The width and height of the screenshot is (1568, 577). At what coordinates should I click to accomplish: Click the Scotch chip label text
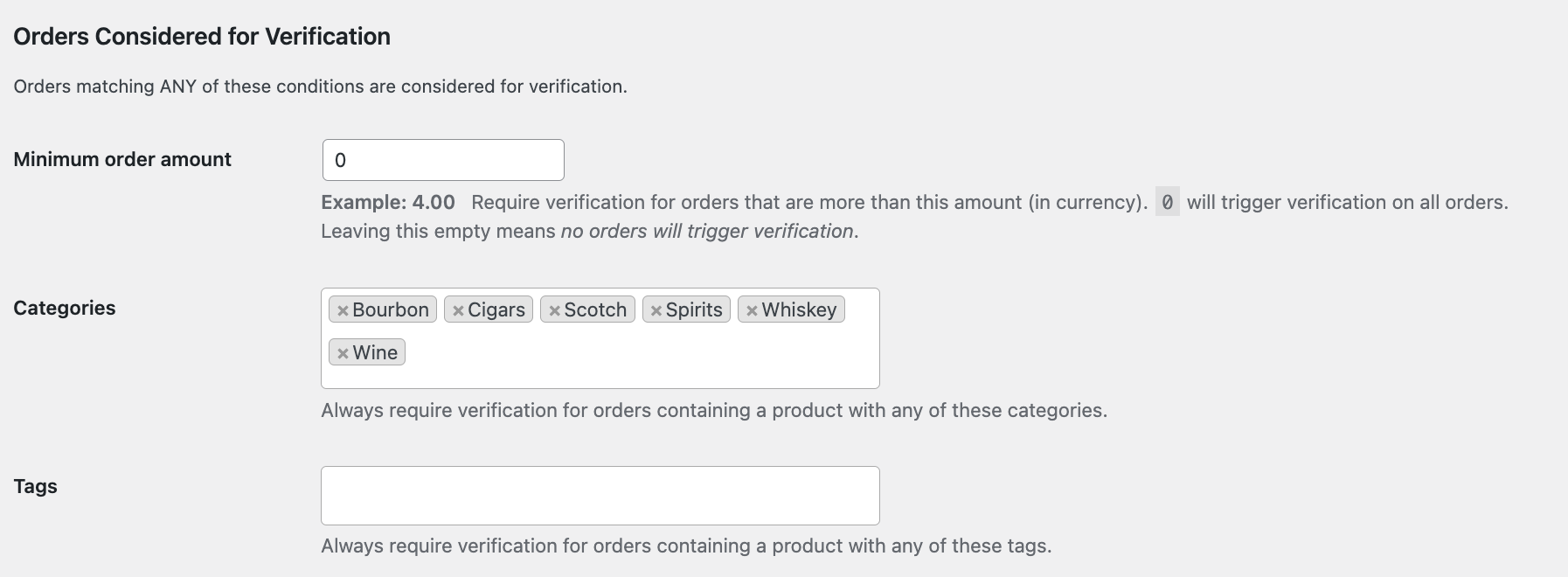pyautogui.click(x=595, y=309)
